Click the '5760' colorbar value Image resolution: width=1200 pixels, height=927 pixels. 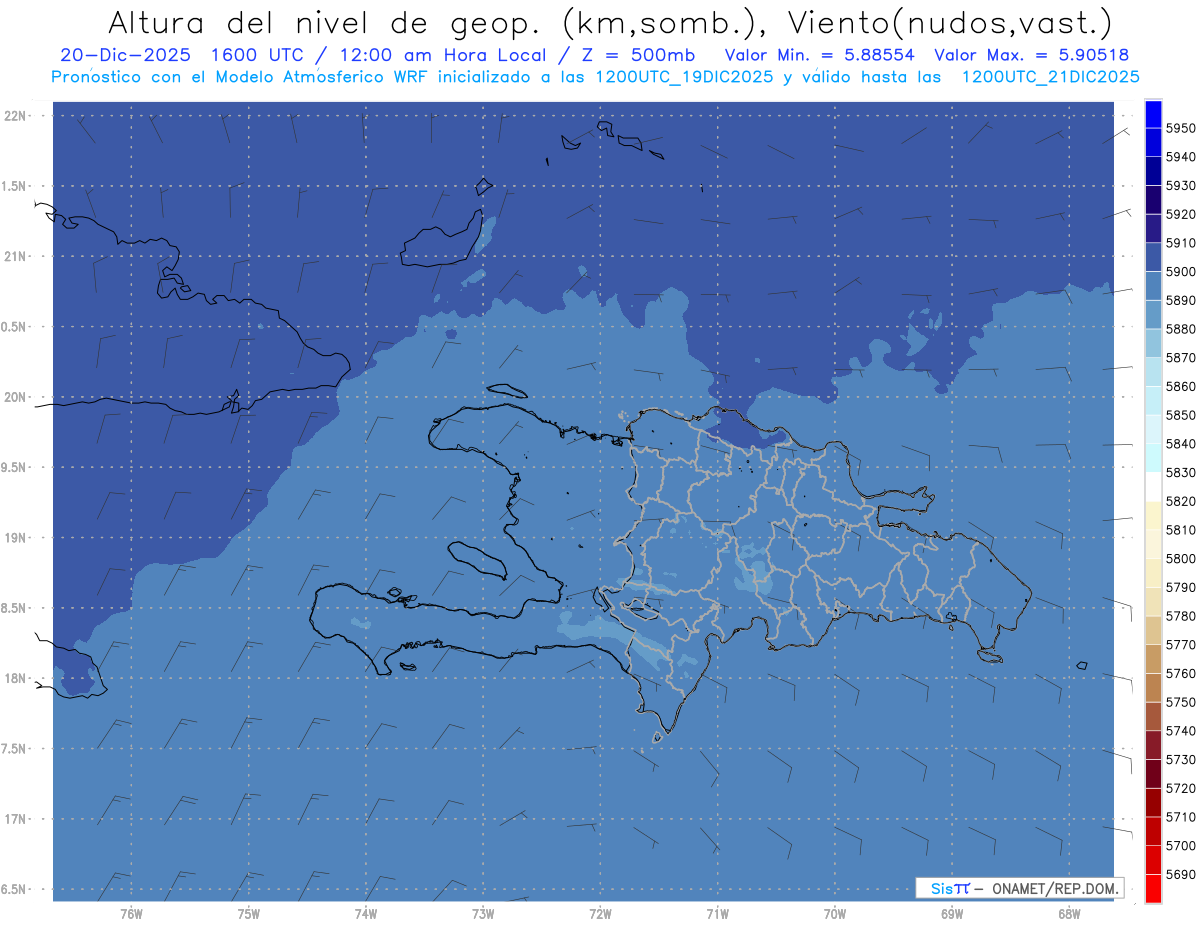pos(1181,673)
